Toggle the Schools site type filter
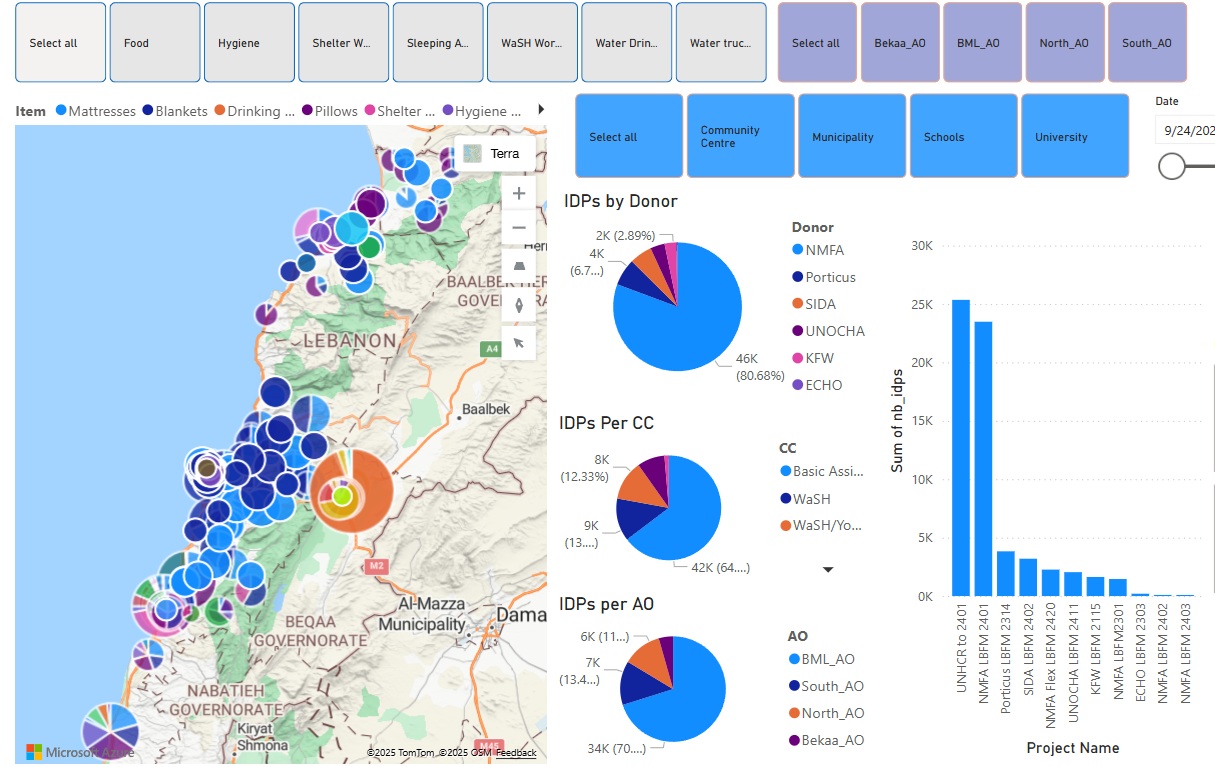This screenshot has height=767, width=1215. (x=963, y=136)
